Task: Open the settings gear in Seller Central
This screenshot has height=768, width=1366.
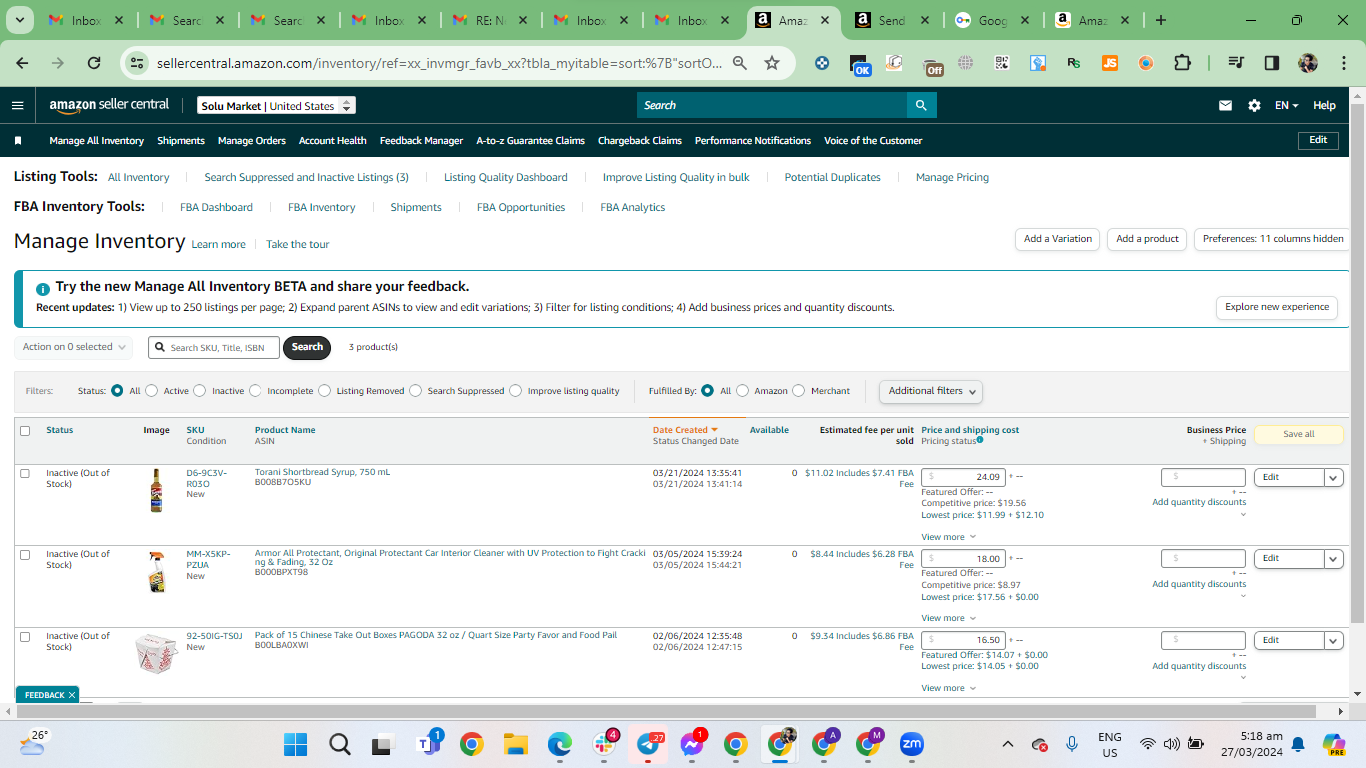Action: [1254, 105]
